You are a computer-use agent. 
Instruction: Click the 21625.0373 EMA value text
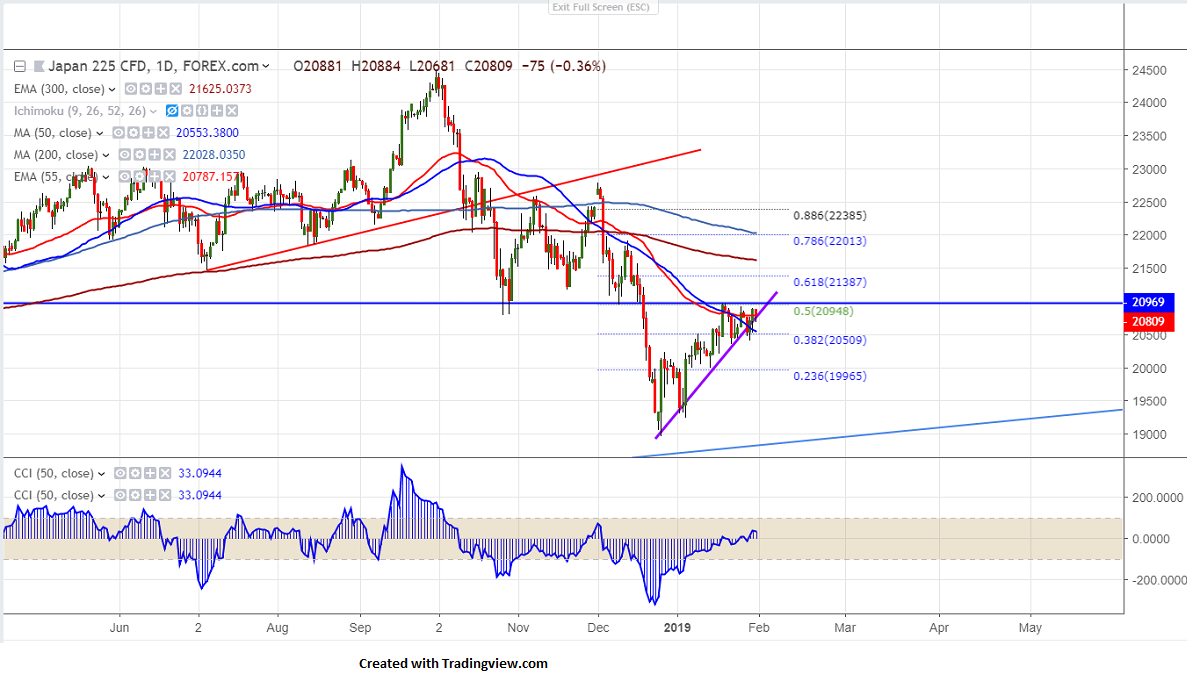tap(220, 89)
